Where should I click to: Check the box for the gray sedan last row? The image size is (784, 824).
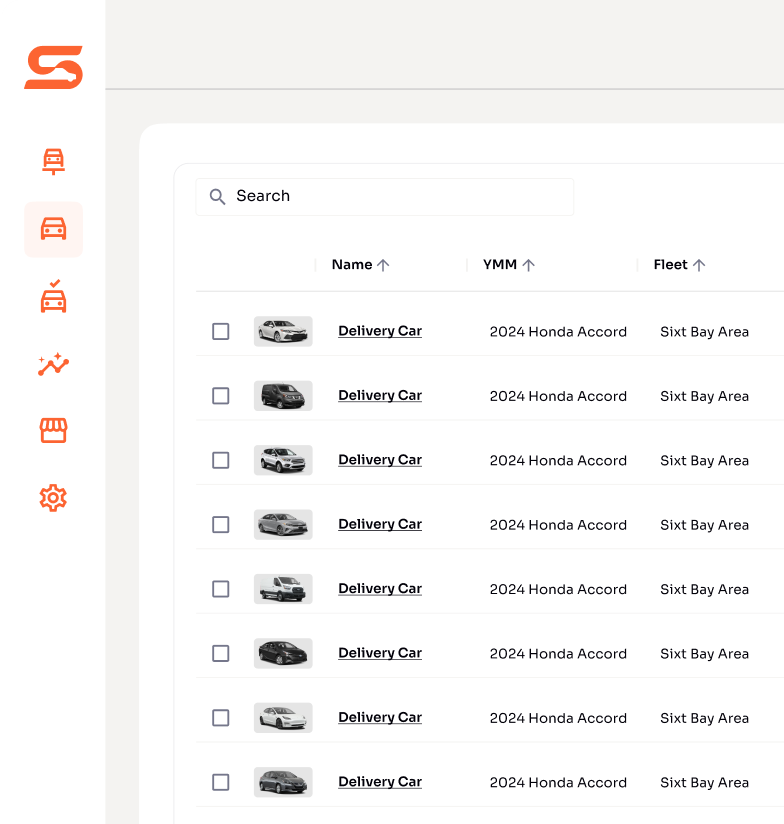pos(221,782)
